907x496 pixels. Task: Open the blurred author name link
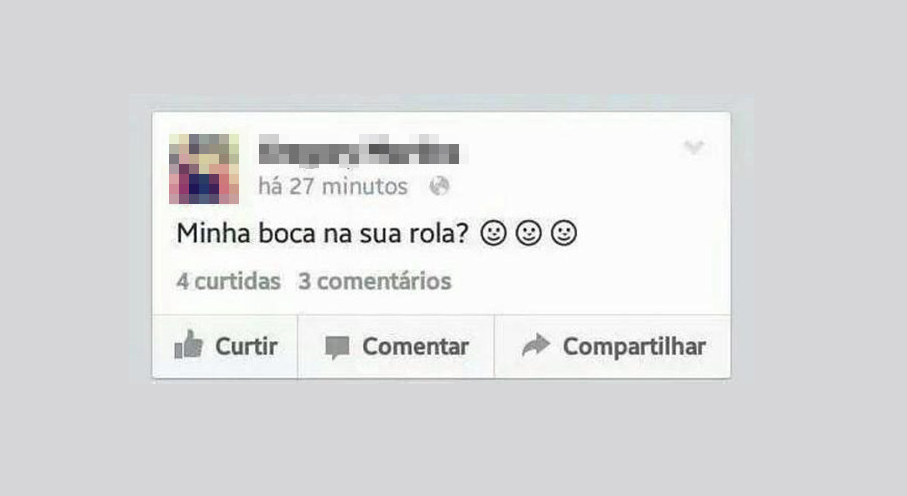point(359,150)
